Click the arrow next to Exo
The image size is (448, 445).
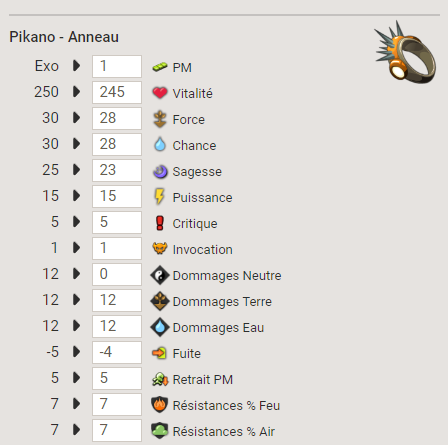(x=76, y=66)
